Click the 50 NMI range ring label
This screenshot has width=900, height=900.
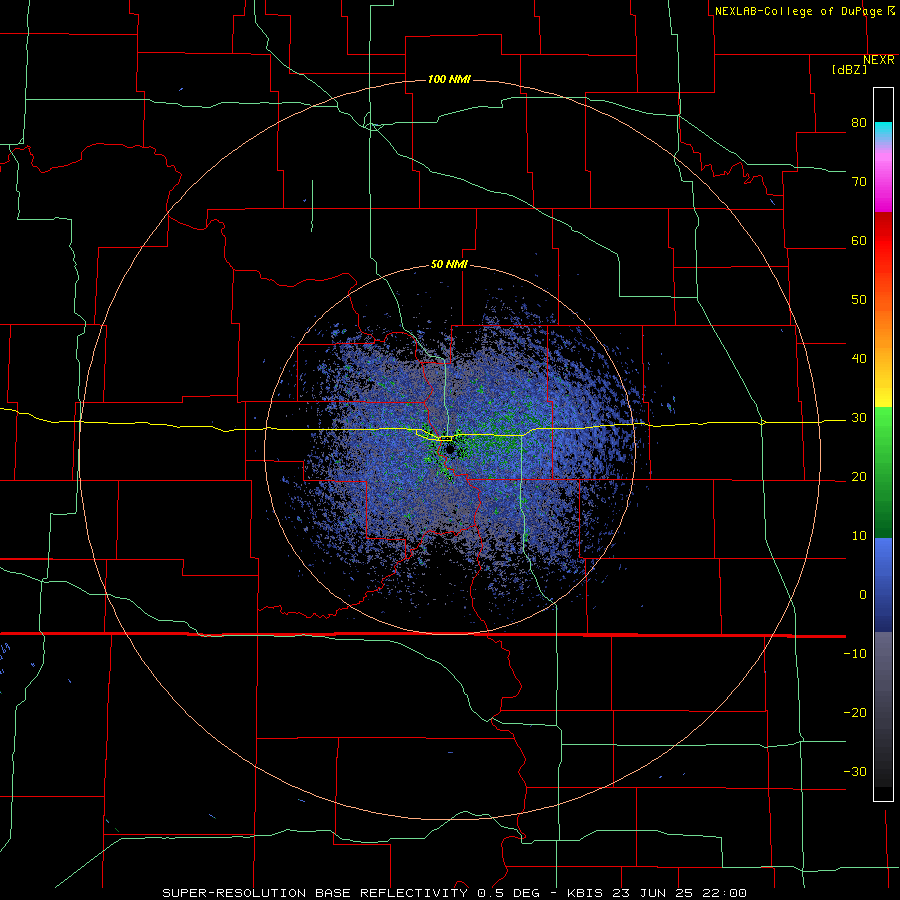coord(449,265)
